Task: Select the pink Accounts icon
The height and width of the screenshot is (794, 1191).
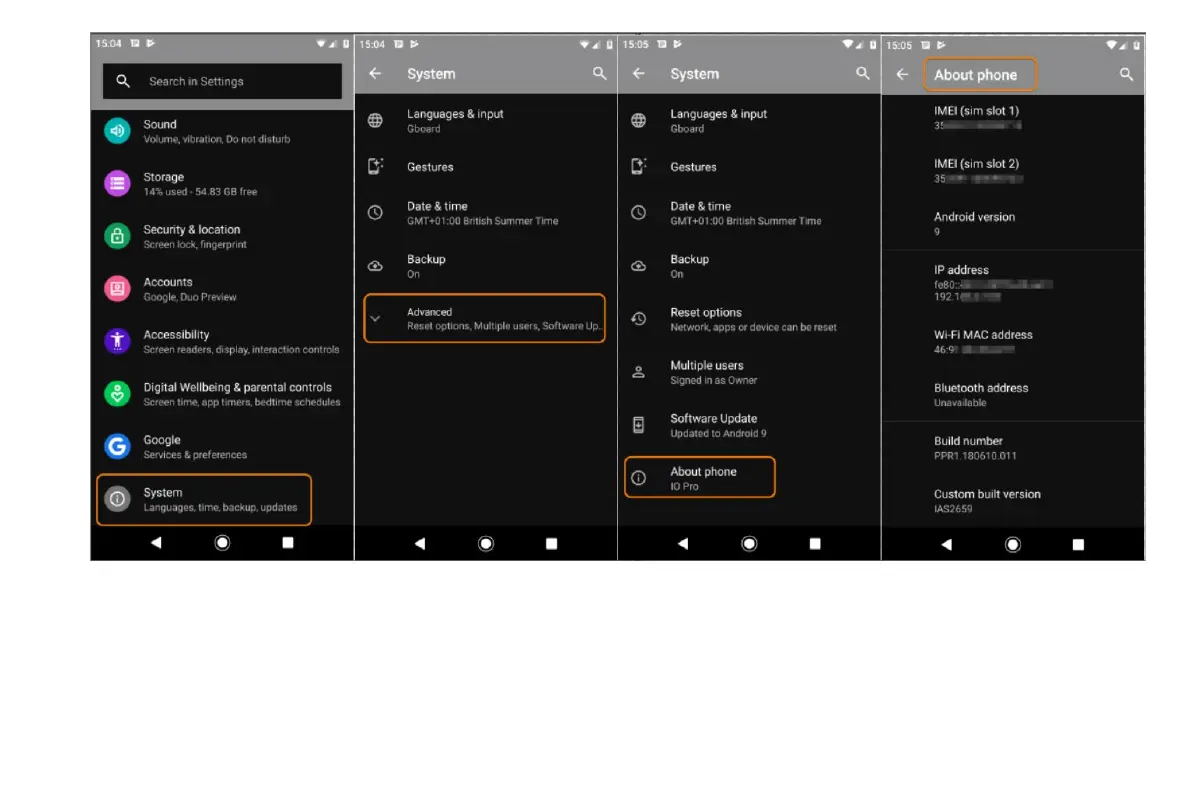Action: pyautogui.click(x=118, y=289)
